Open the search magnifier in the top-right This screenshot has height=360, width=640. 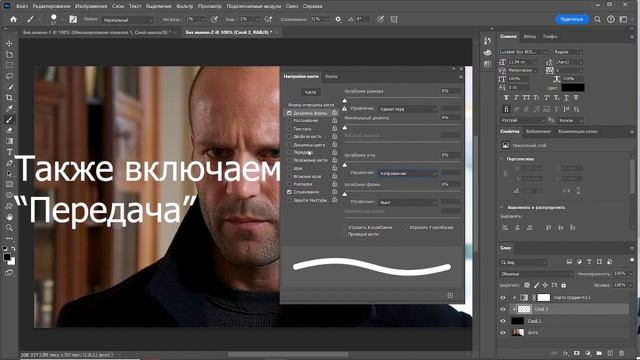click(598, 19)
